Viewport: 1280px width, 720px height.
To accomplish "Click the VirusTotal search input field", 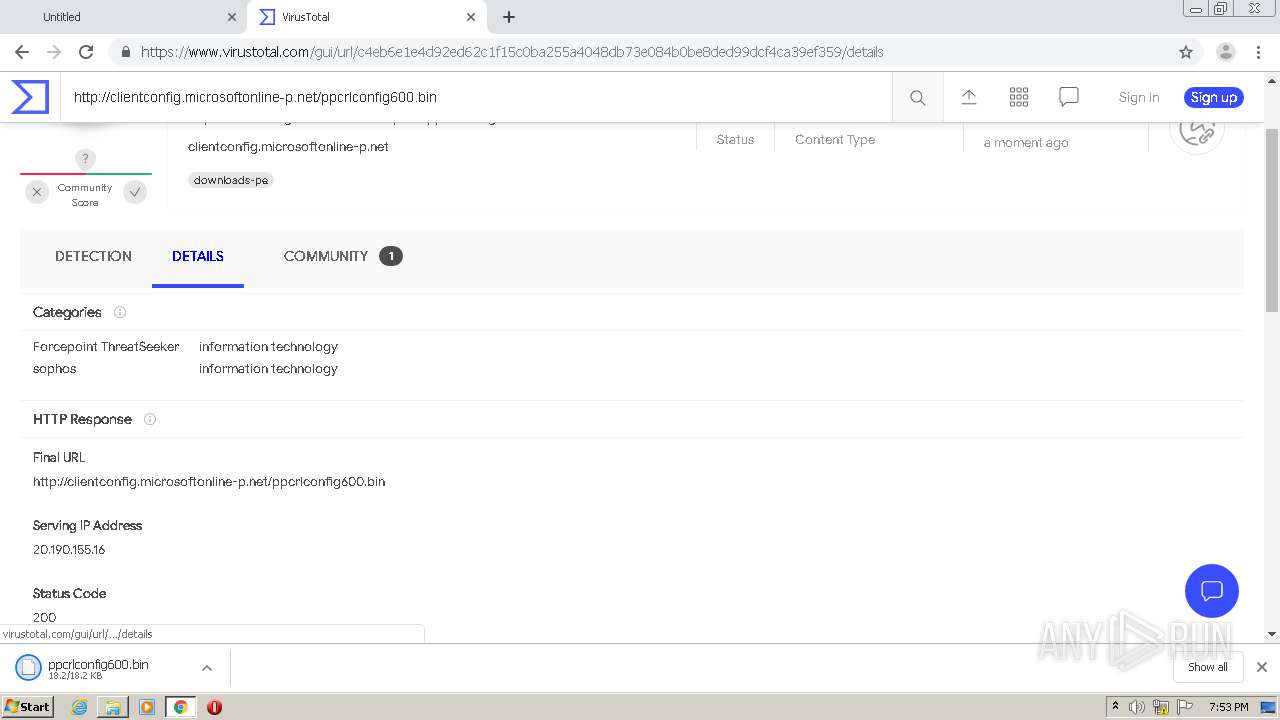I will (476, 97).
